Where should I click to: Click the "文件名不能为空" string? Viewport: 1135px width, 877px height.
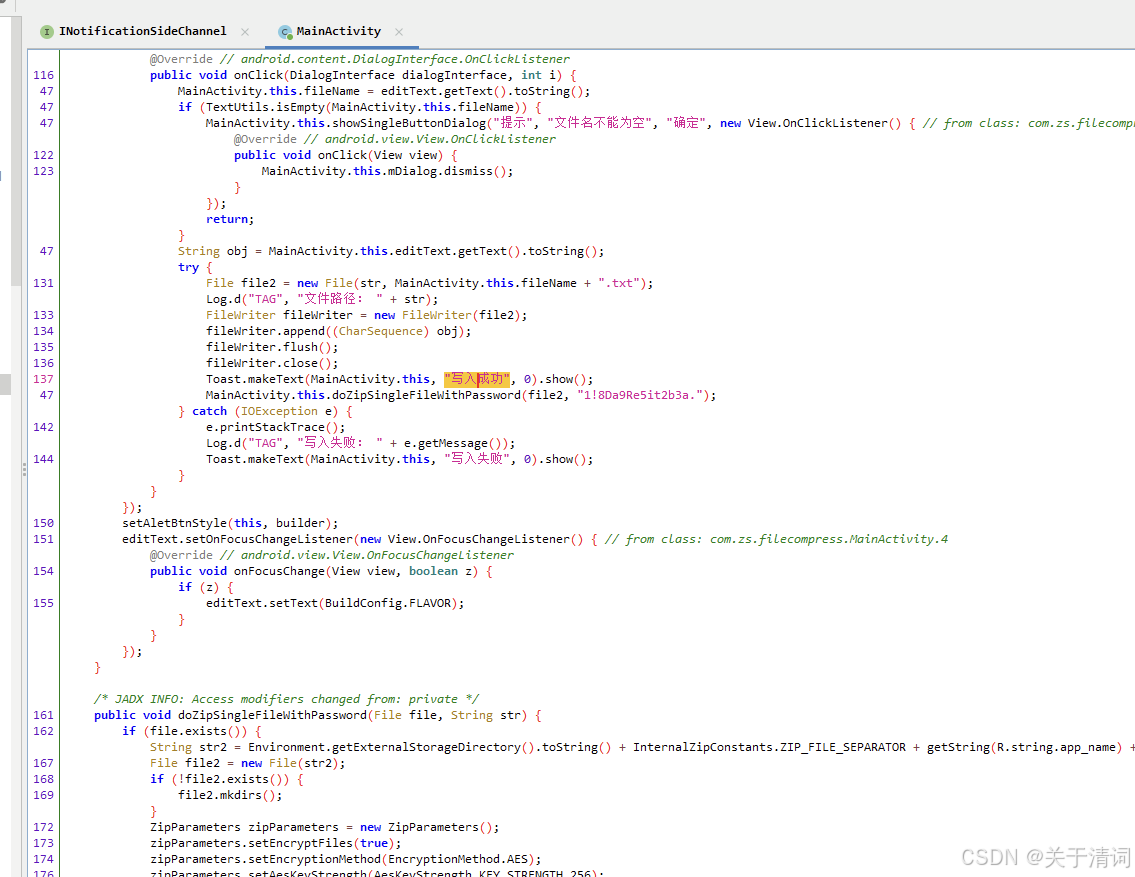pyautogui.click(x=599, y=123)
